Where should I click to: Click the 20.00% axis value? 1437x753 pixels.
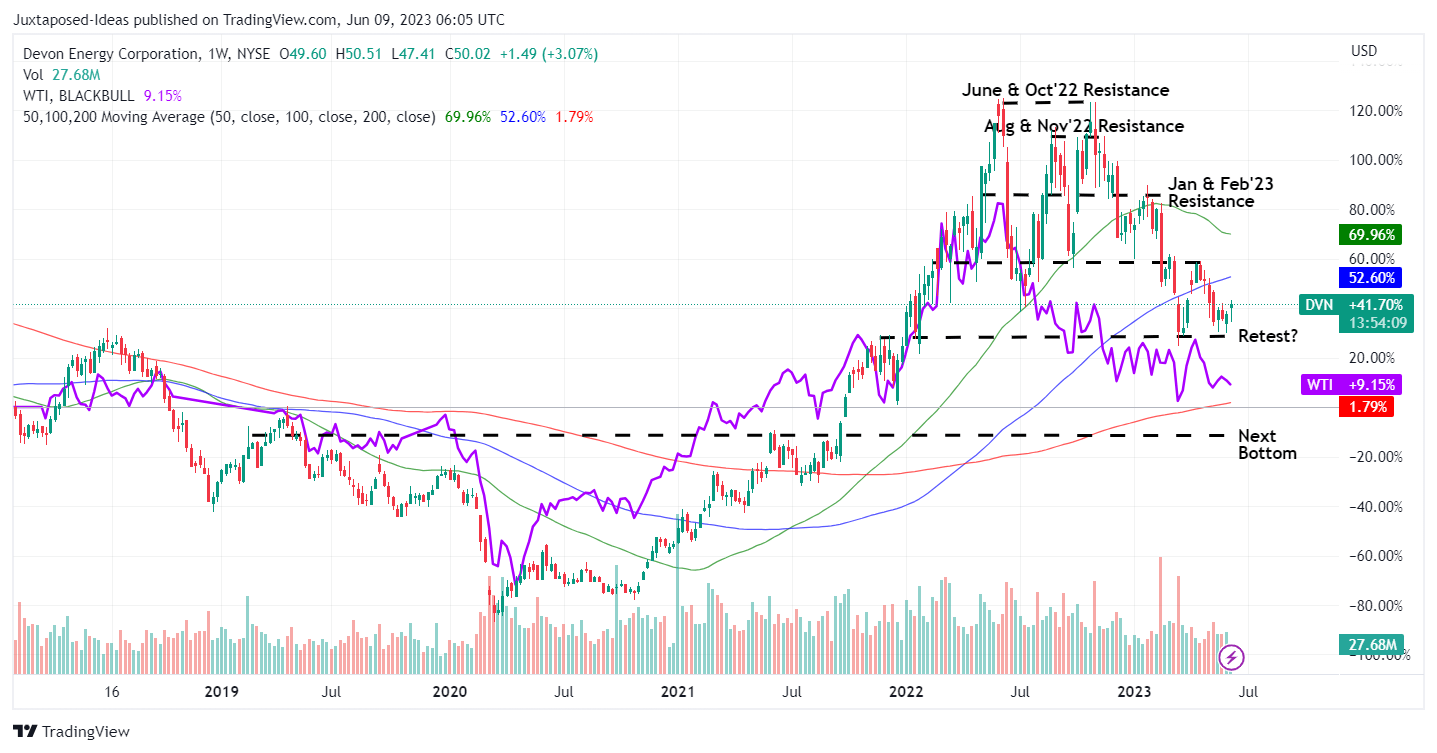[x=1370, y=358]
